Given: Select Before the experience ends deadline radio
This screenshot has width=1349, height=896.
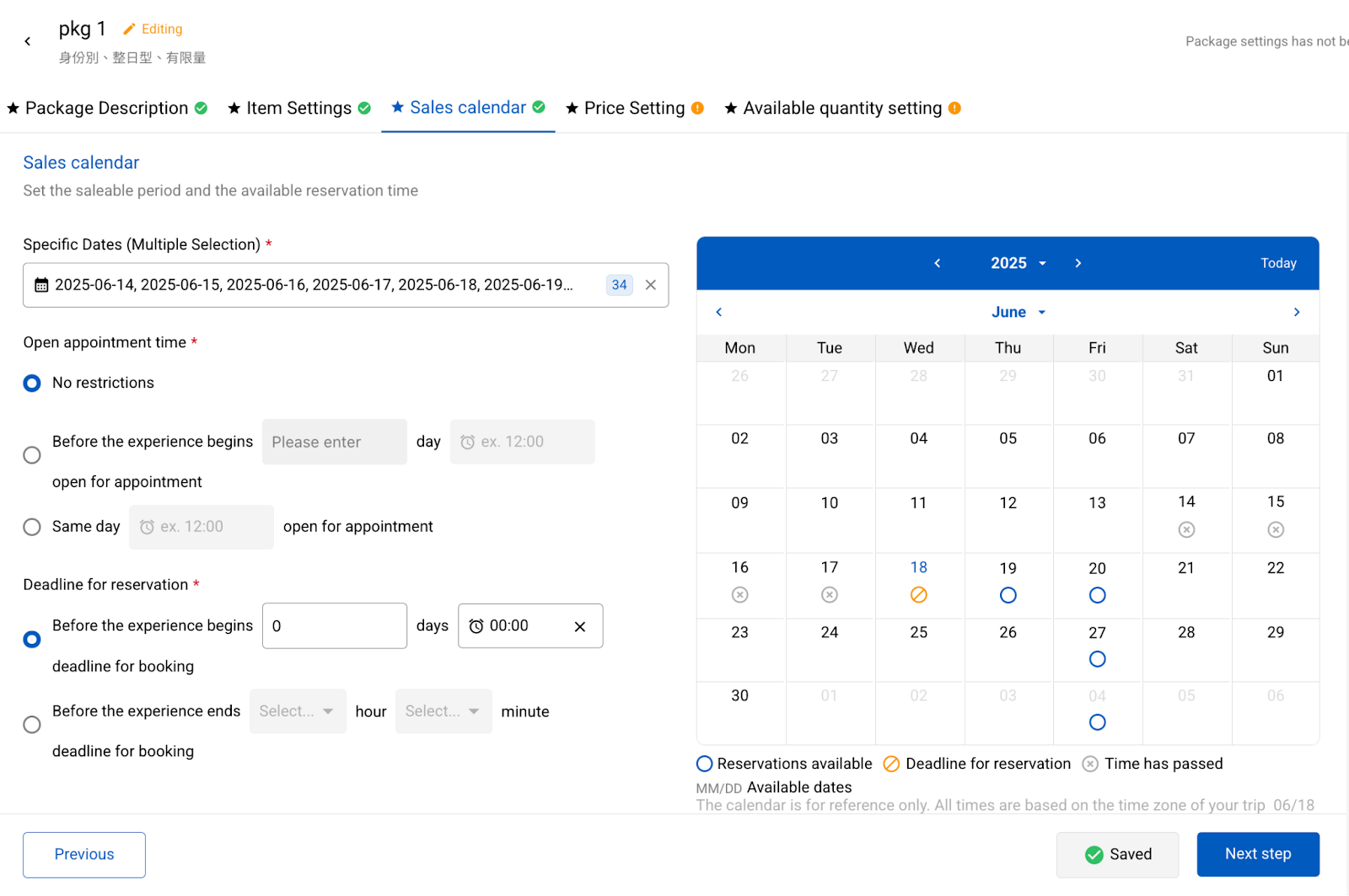Looking at the screenshot, I should pyautogui.click(x=32, y=725).
